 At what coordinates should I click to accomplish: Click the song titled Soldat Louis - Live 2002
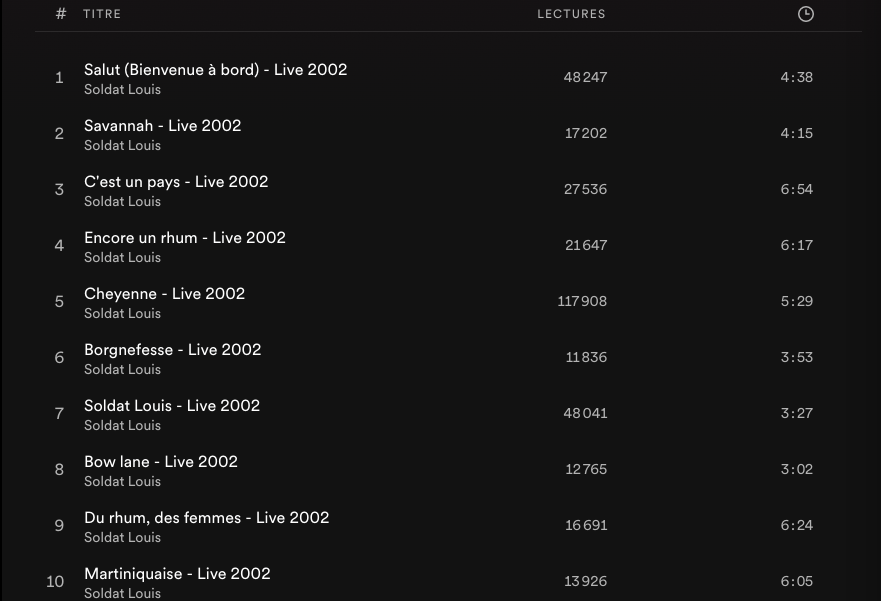click(171, 406)
